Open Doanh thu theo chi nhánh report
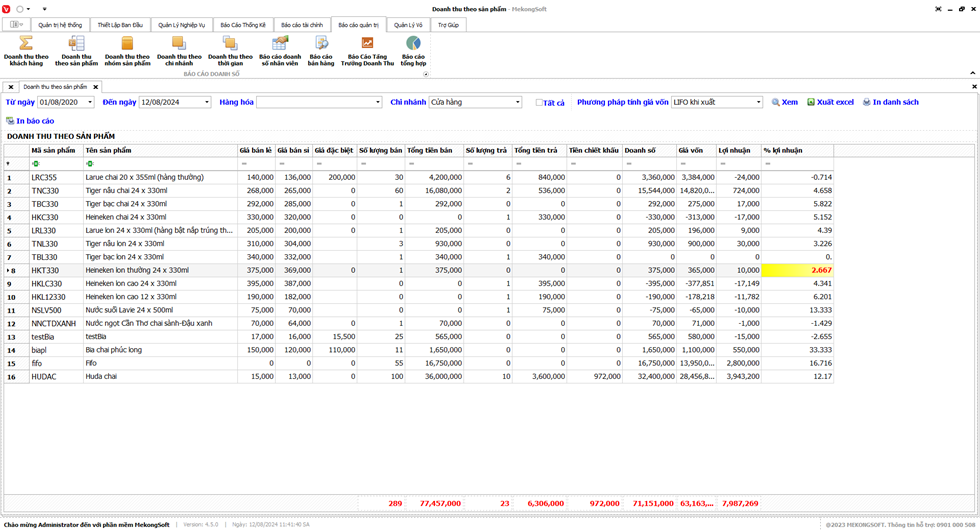The height and width of the screenshot is (530, 980). pyautogui.click(x=179, y=49)
